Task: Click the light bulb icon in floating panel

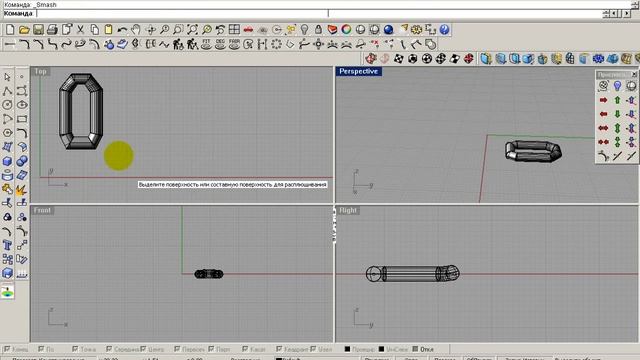Action: pyautogui.click(x=617, y=86)
